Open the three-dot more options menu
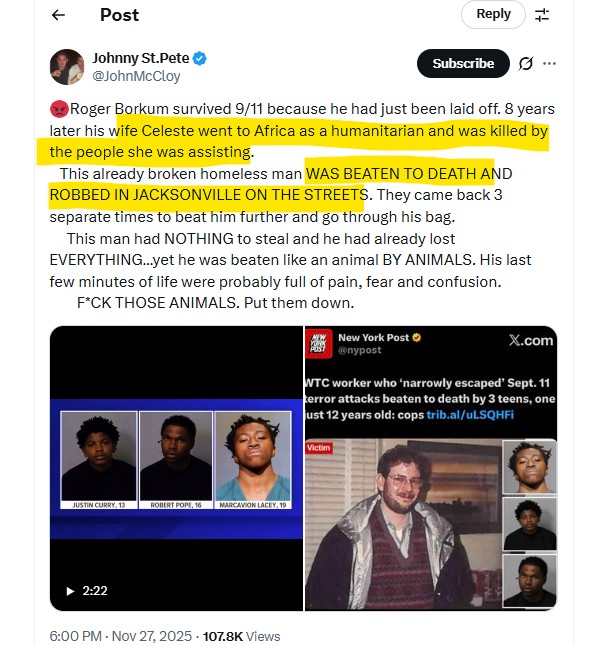This screenshot has height=645, width=594. [550, 63]
